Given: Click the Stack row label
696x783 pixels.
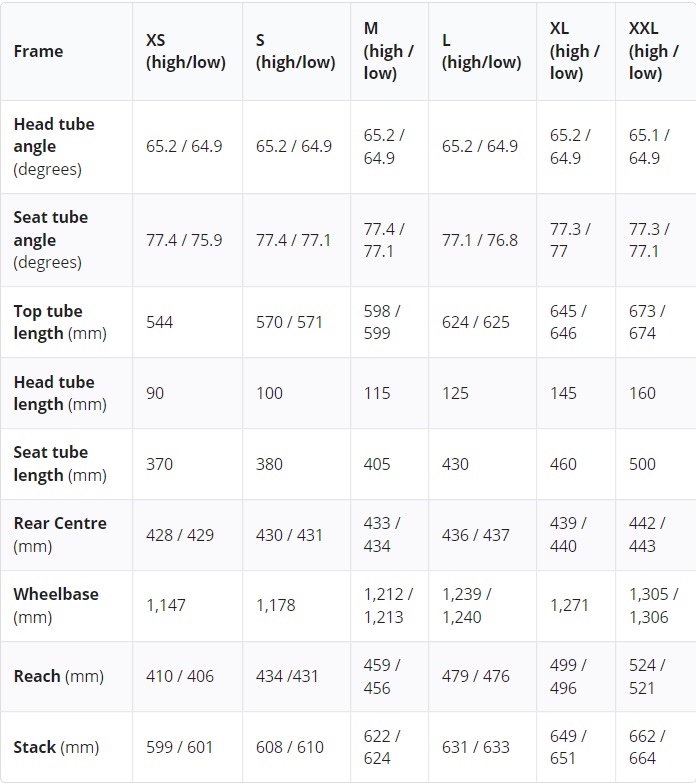Looking at the screenshot, I should [57, 747].
